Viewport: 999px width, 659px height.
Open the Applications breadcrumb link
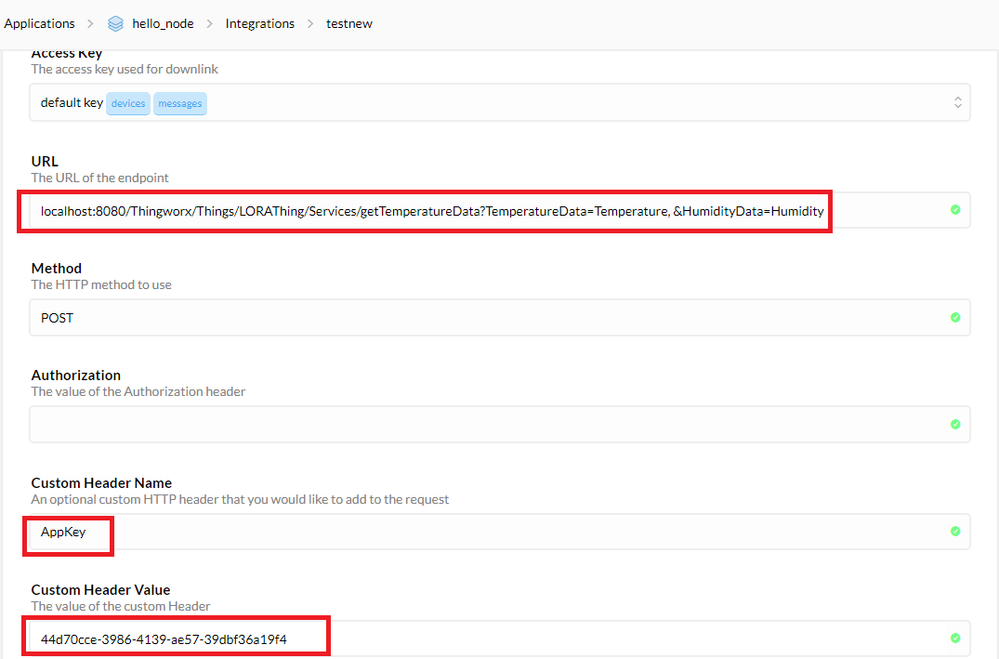click(x=40, y=24)
